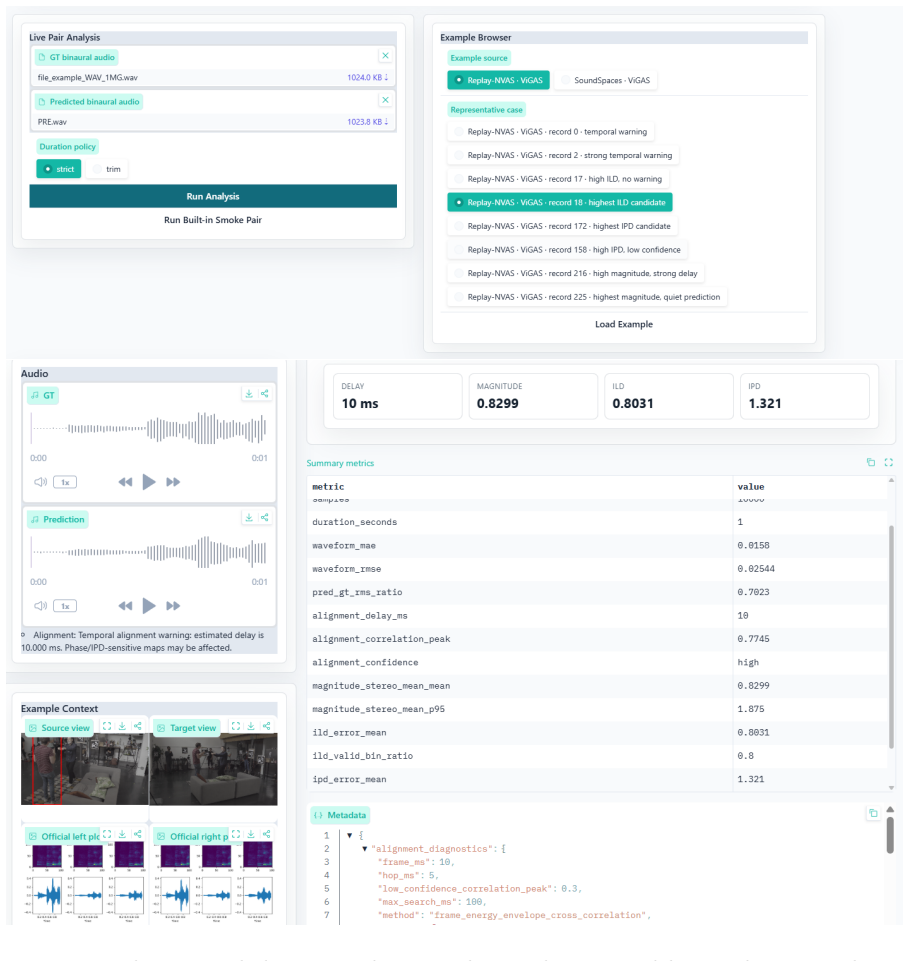Click the Run Analysis button

coord(213,197)
